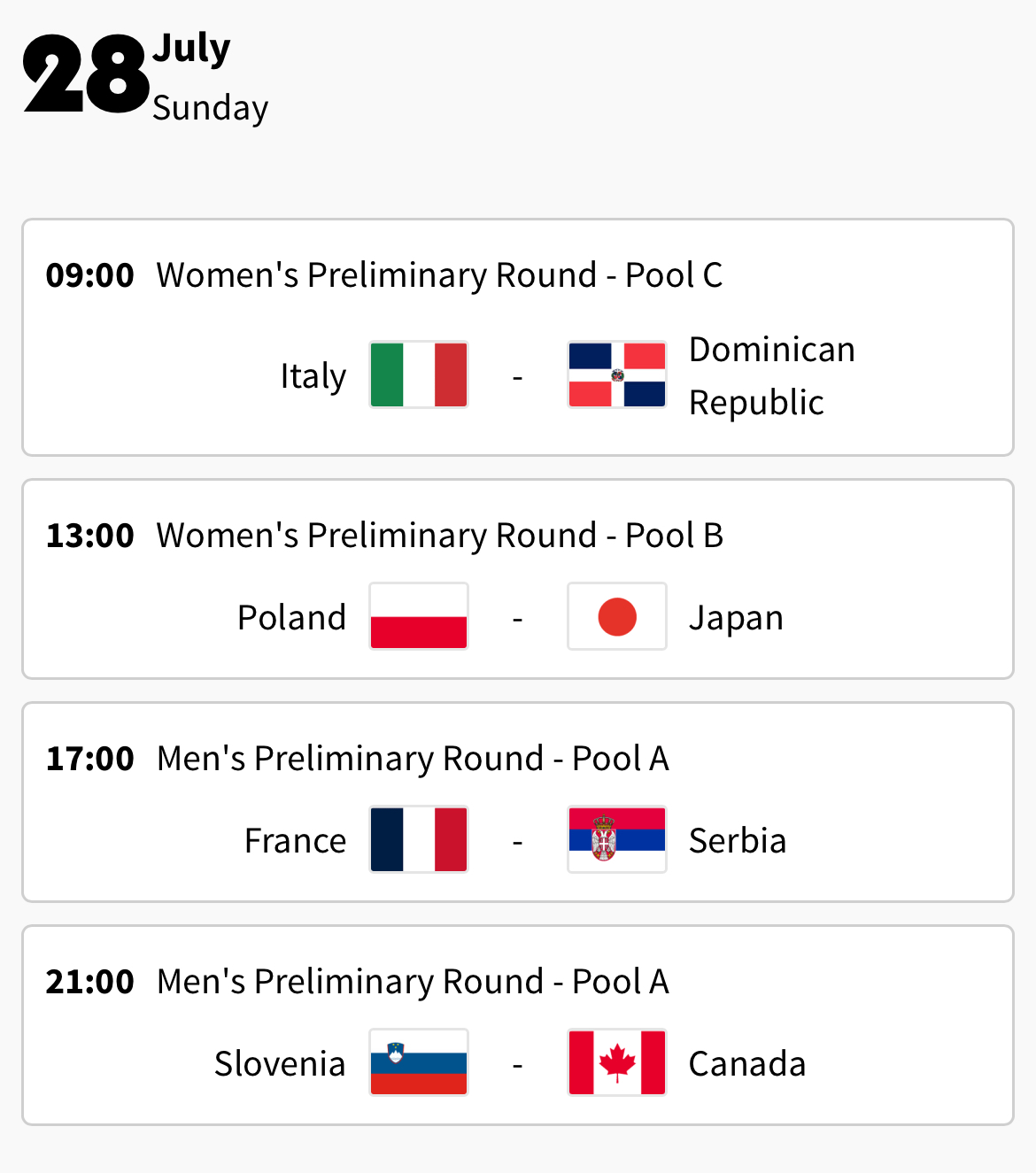This screenshot has width=1036, height=1173.
Task: Select the Poland team name
Action: tap(291, 618)
